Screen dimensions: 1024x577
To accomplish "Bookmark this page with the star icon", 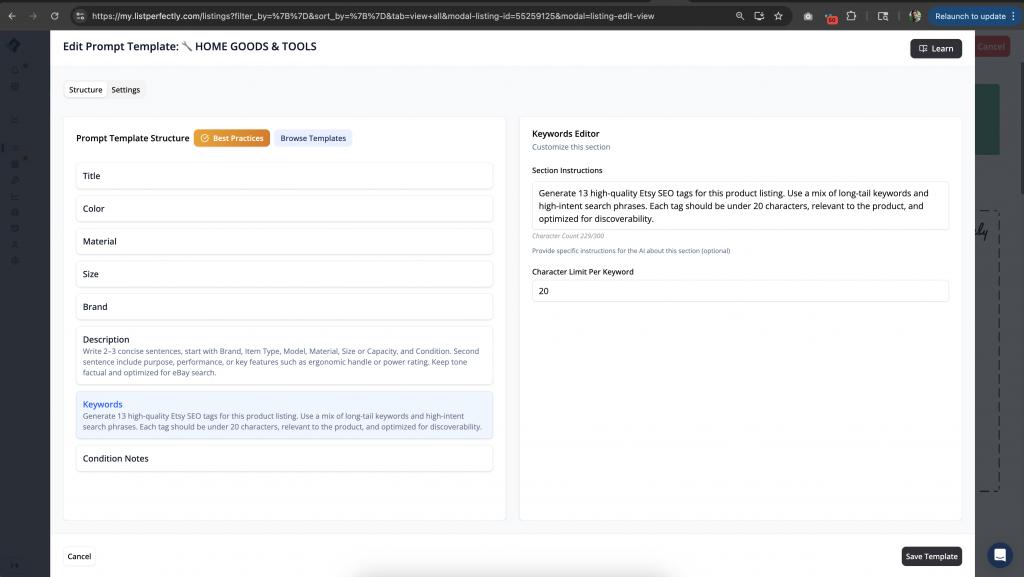I will point(778,16).
